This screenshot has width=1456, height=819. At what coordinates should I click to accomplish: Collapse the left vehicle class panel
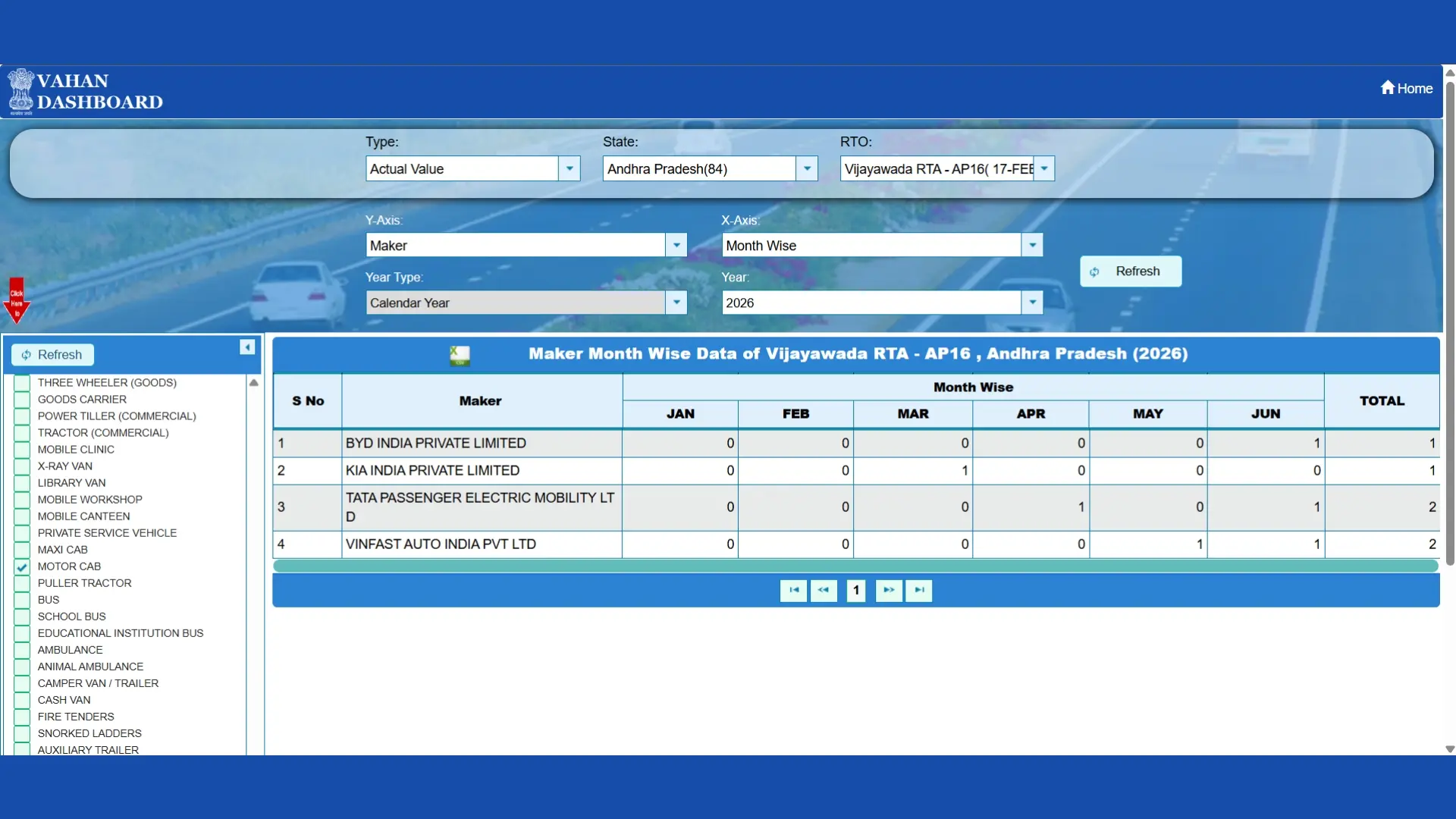coord(247,347)
